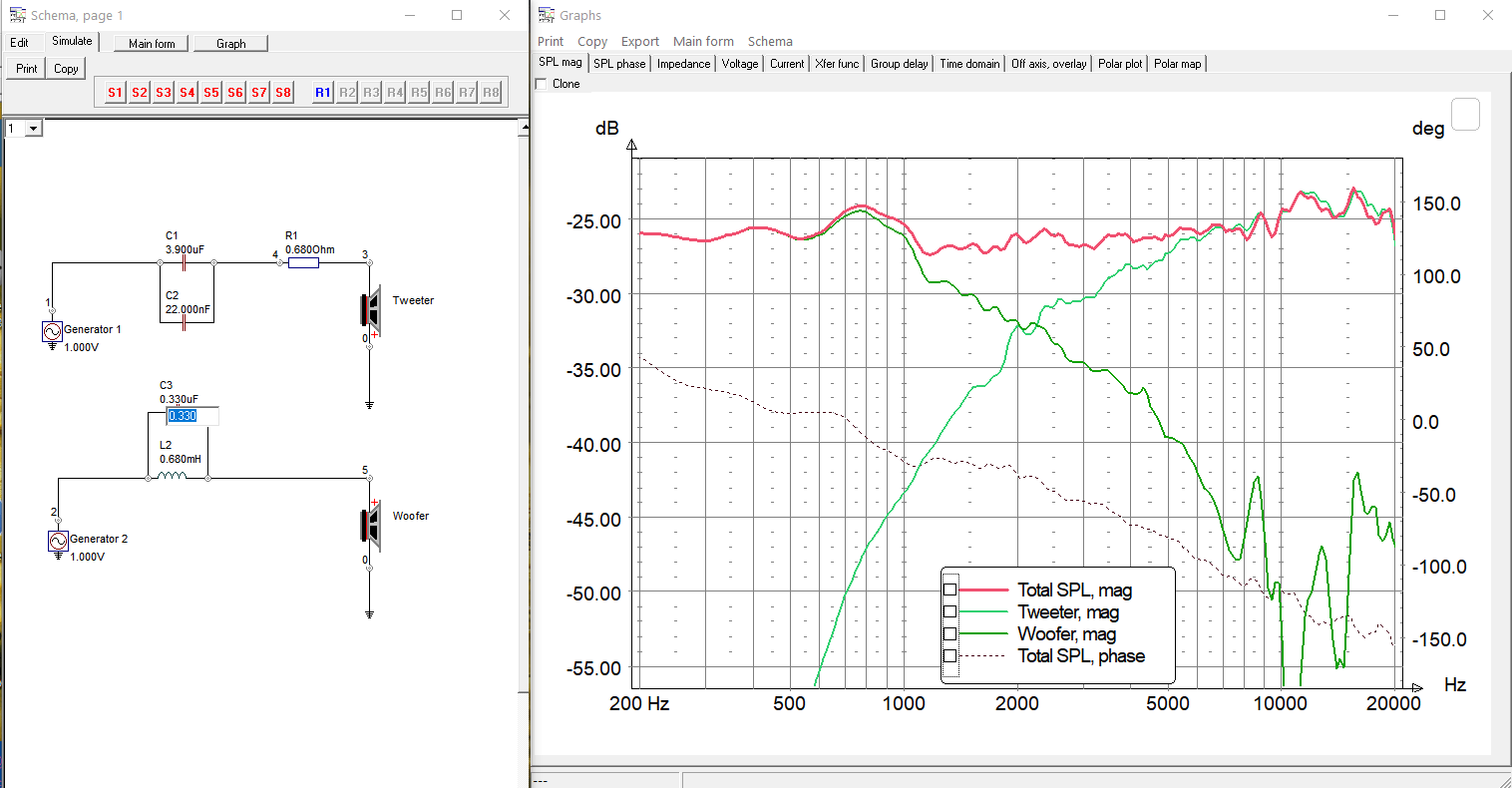1512x788 pixels.
Task: Toggle Total SPL, mag legend checkbox
Action: 949,591
